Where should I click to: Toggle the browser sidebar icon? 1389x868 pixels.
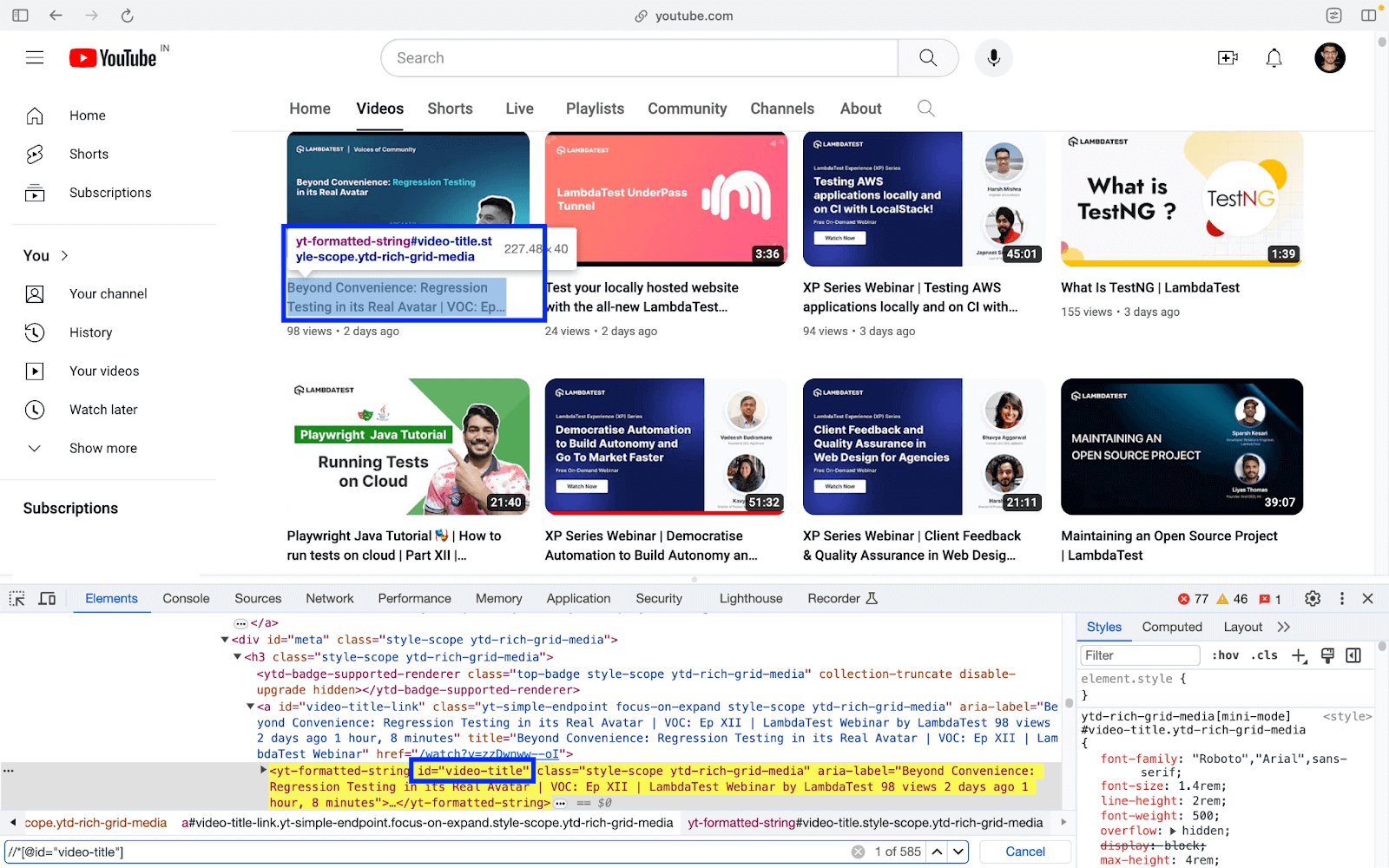(x=20, y=16)
